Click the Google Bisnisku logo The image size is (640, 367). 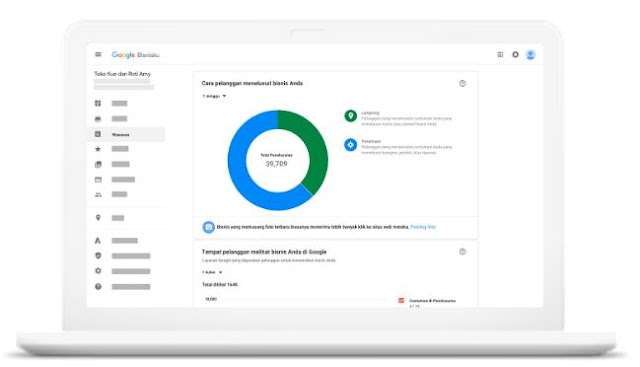point(136,55)
